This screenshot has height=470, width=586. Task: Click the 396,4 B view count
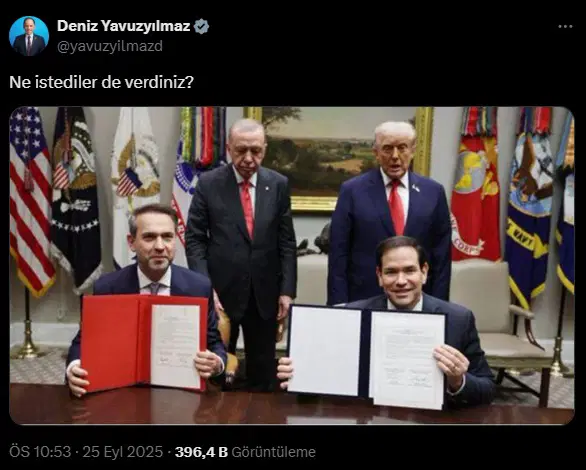pos(201,452)
